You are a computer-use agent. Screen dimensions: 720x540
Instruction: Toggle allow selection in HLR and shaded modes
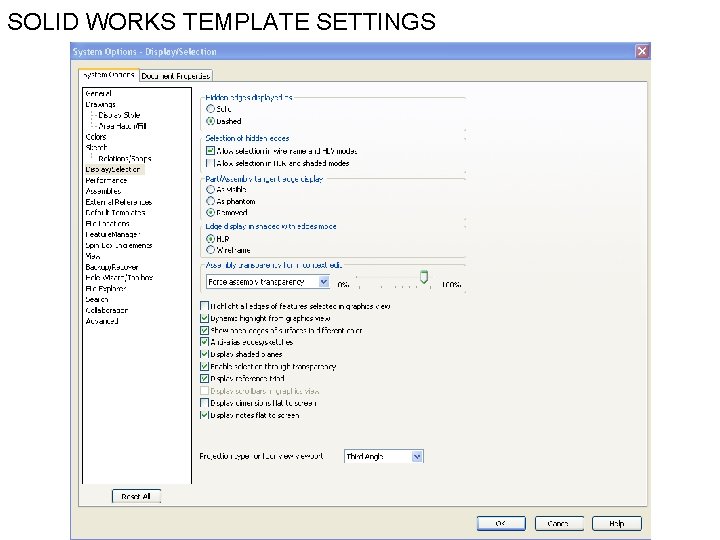(210, 163)
